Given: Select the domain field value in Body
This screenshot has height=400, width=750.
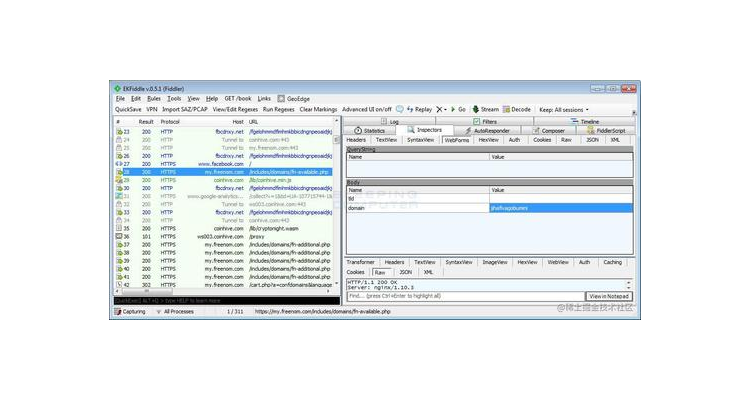Looking at the screenshot, I should coord(561,208).
